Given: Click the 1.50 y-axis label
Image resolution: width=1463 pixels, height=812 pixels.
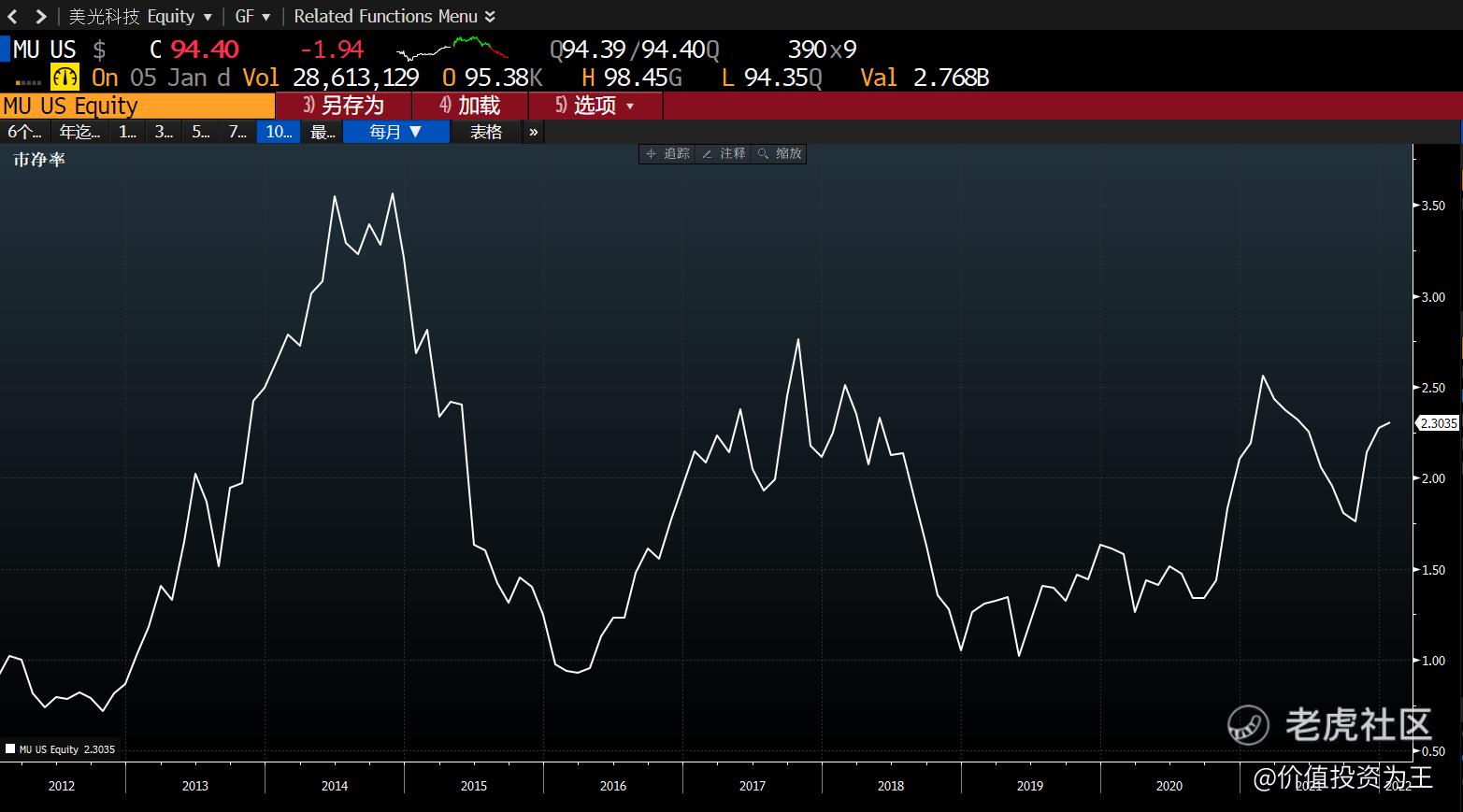Looking at the screenshot, I should coord(1433,570).
